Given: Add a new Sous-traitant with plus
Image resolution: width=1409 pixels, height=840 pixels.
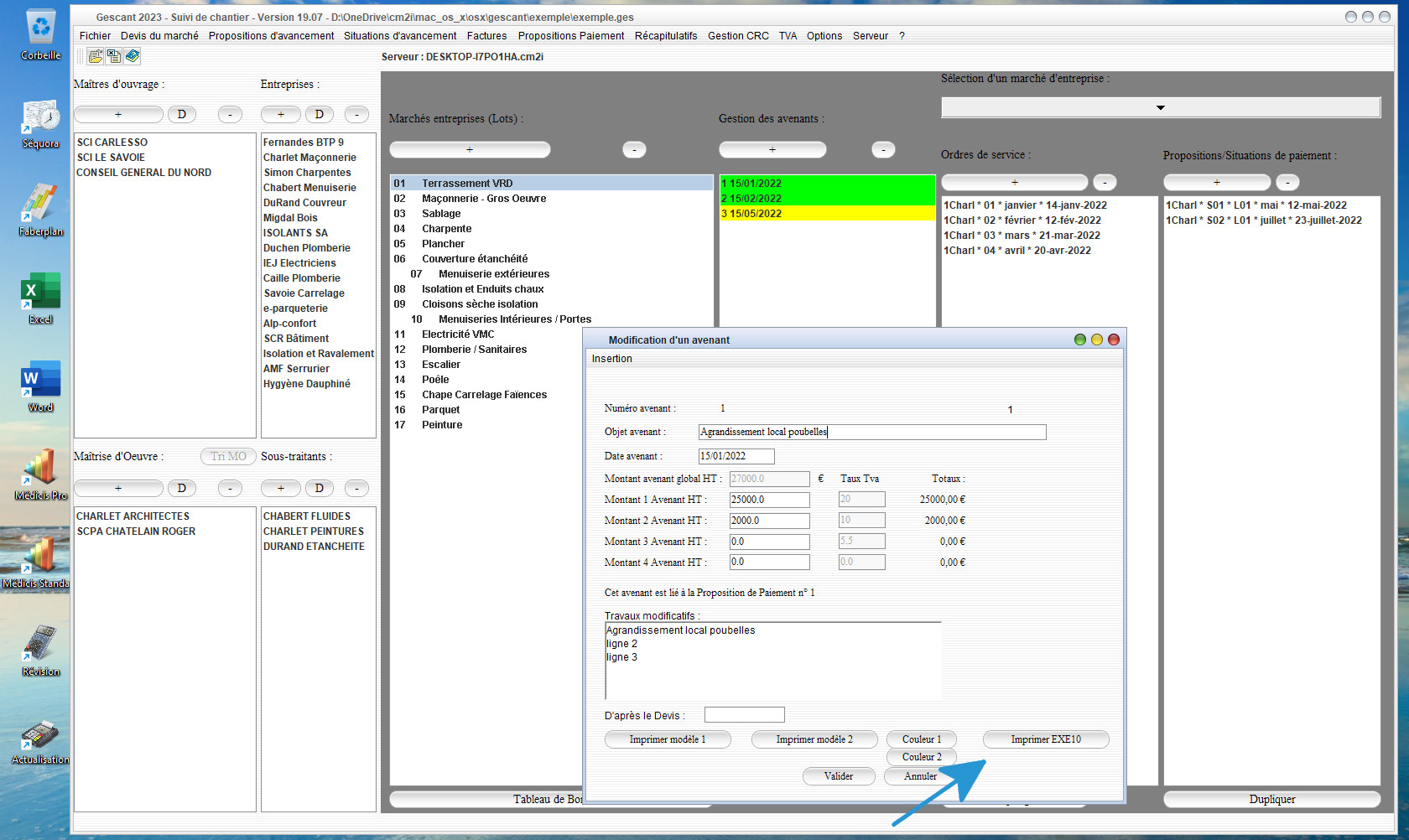Looking at the screenshot, I should pos(281,488).
